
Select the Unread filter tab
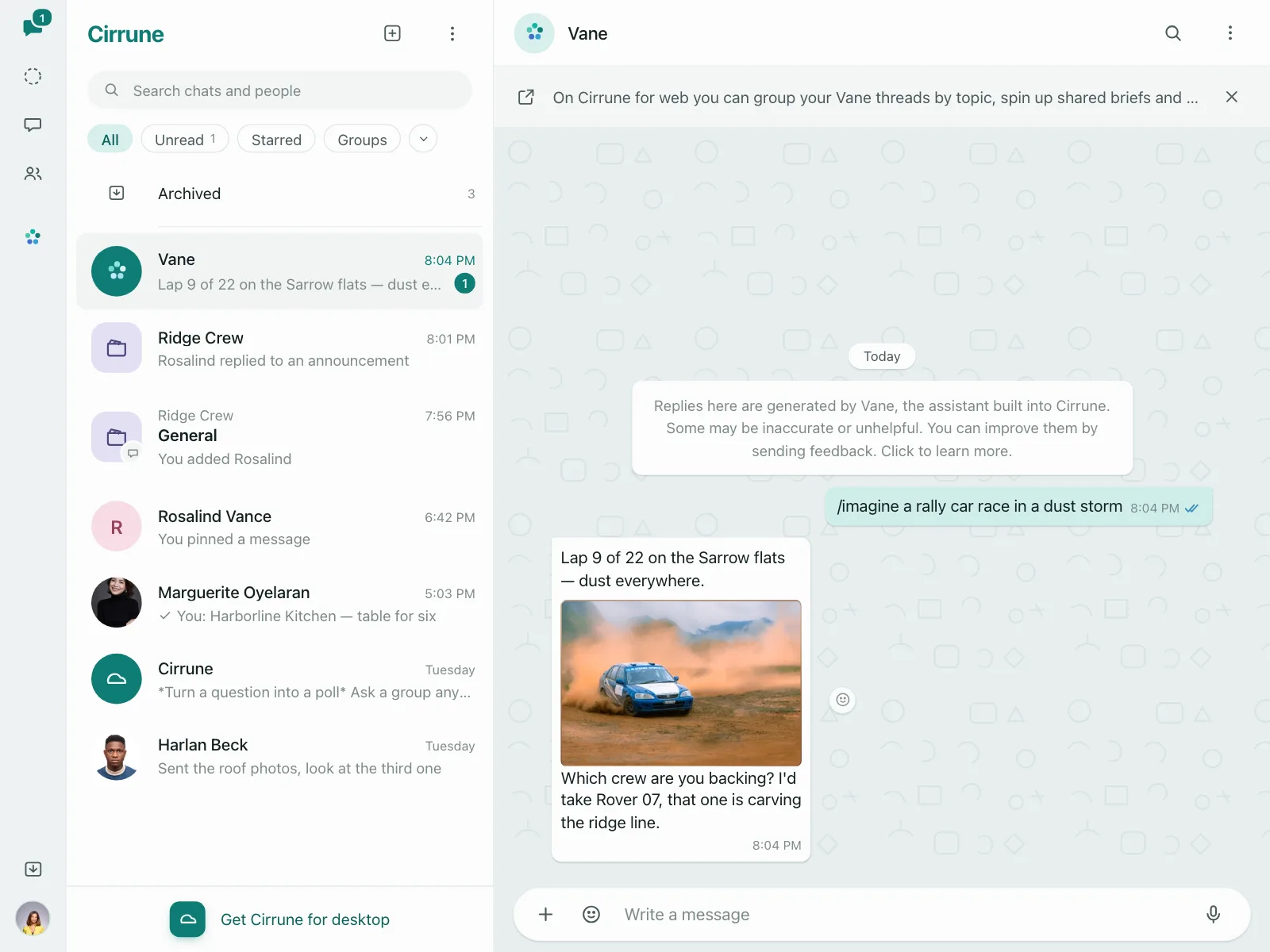(x=185, y=140)
